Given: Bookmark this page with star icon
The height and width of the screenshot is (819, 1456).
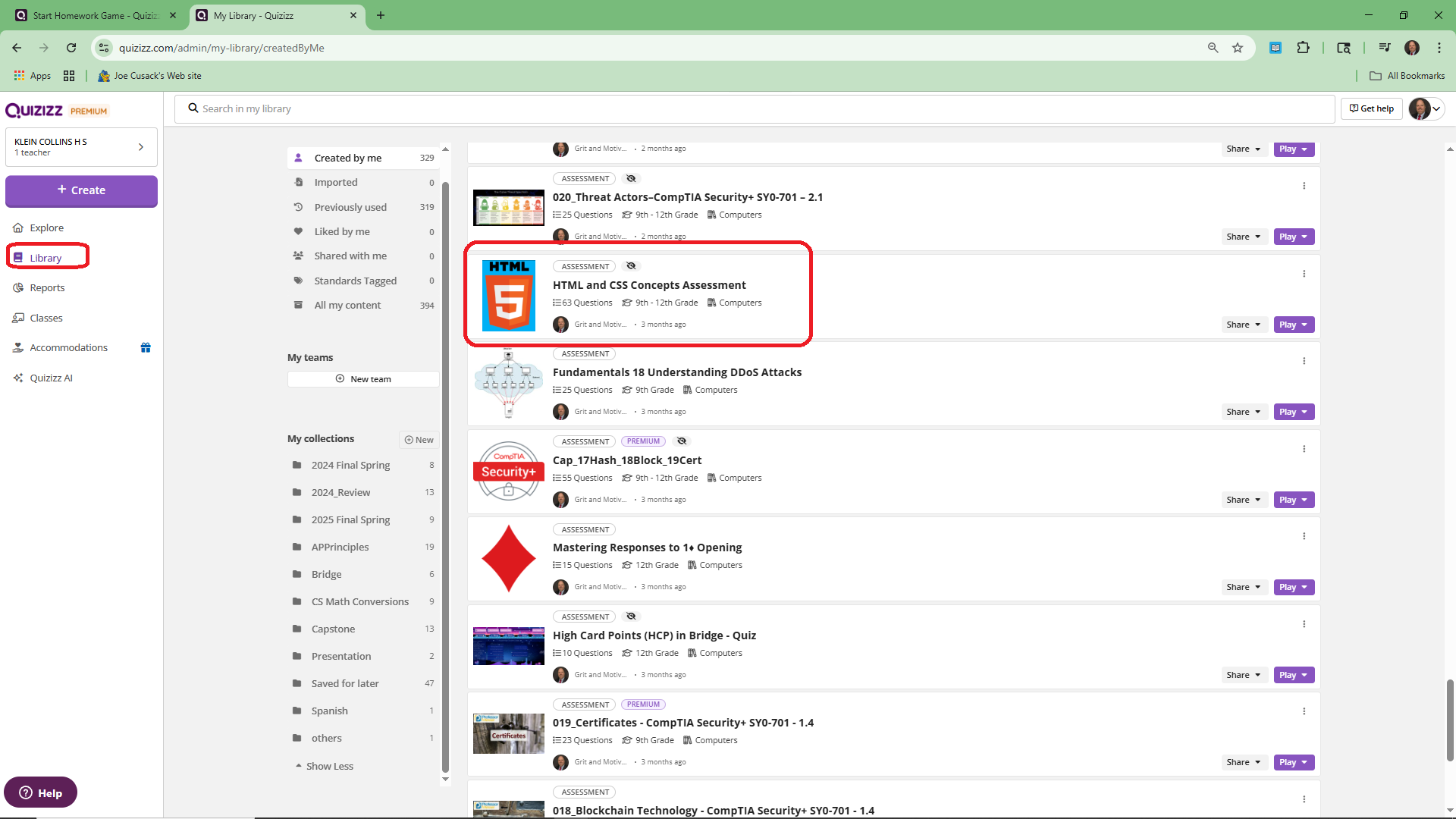Looking at the screenshot, I should point(1238,48).
